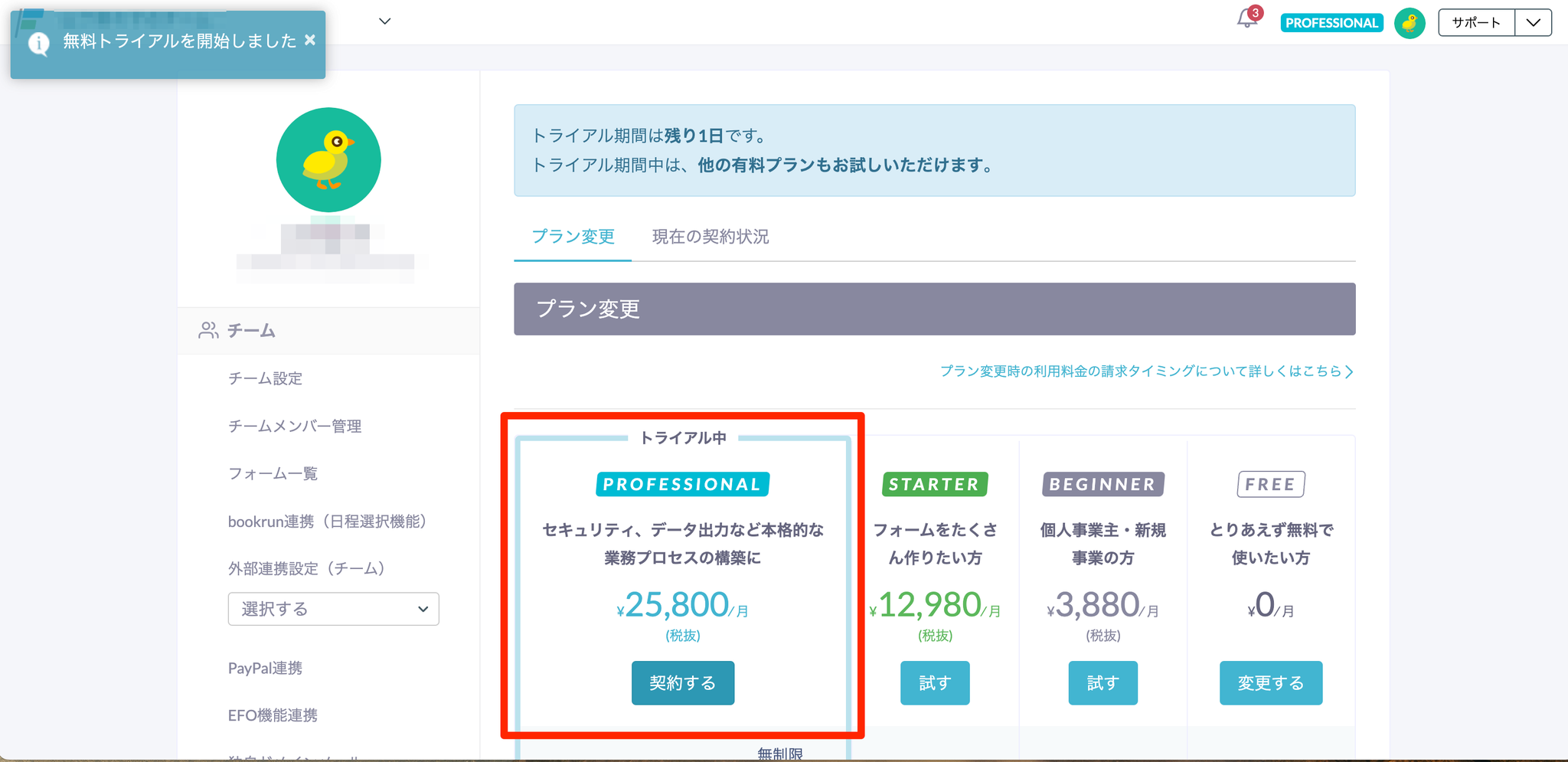
Task: Expand the top-left workspace chevron
Action: click(385, 21)
